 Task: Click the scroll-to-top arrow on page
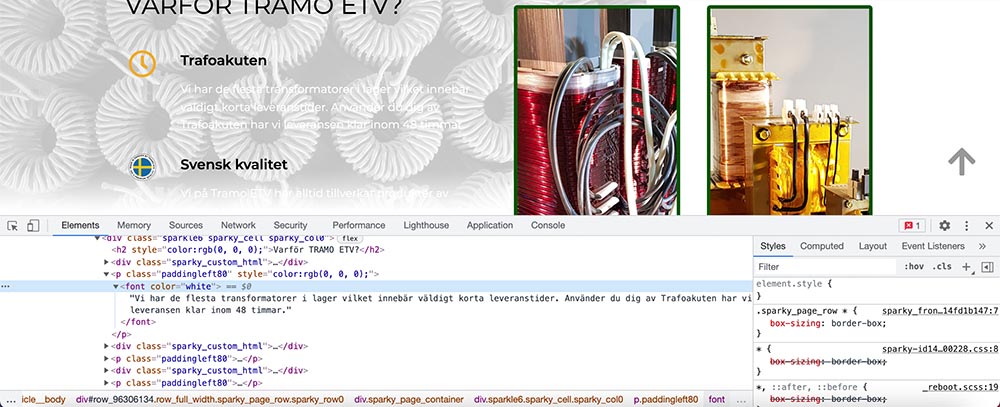[x=962, y=161]
